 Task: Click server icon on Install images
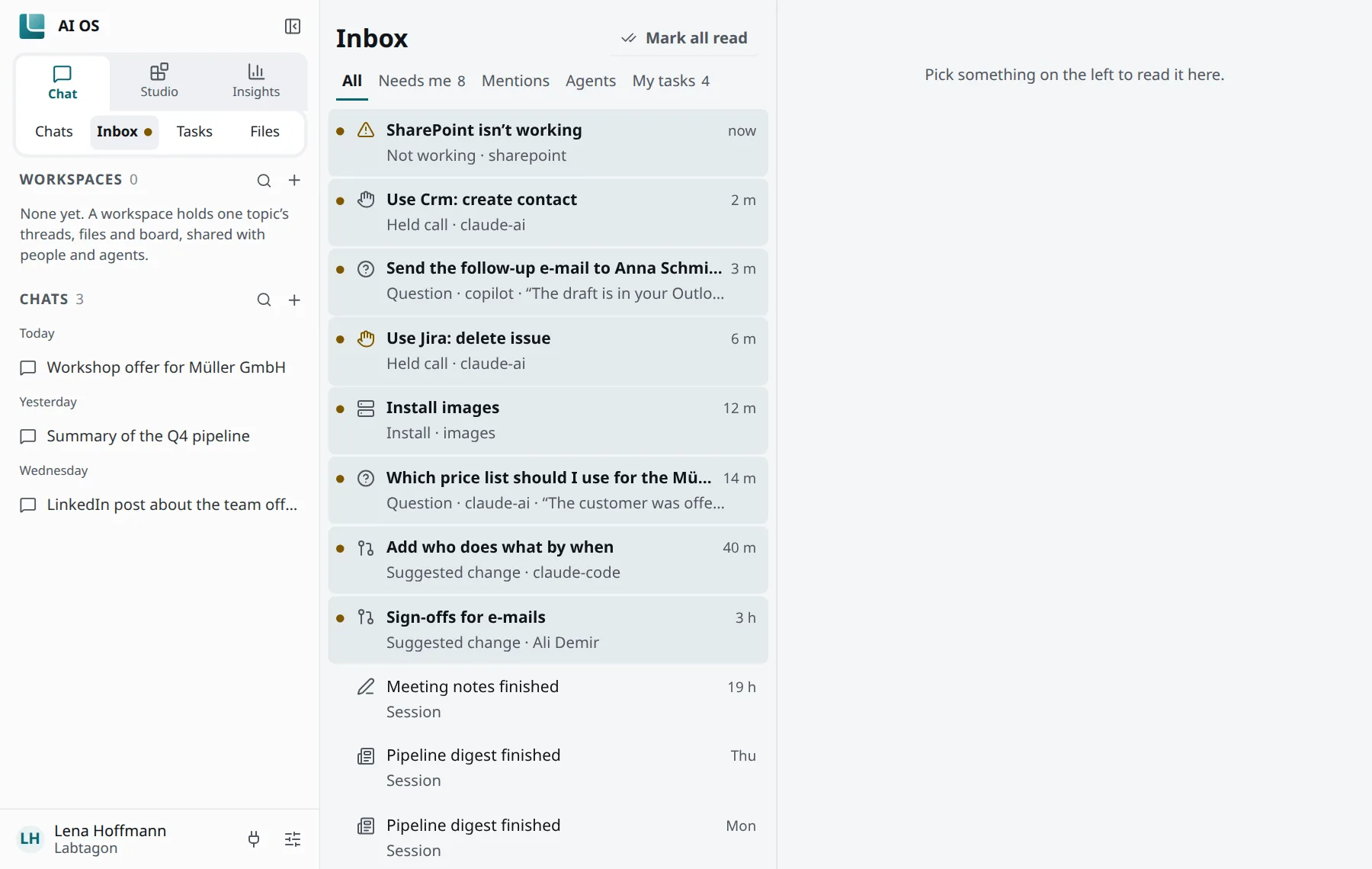[x=366, y=409]
